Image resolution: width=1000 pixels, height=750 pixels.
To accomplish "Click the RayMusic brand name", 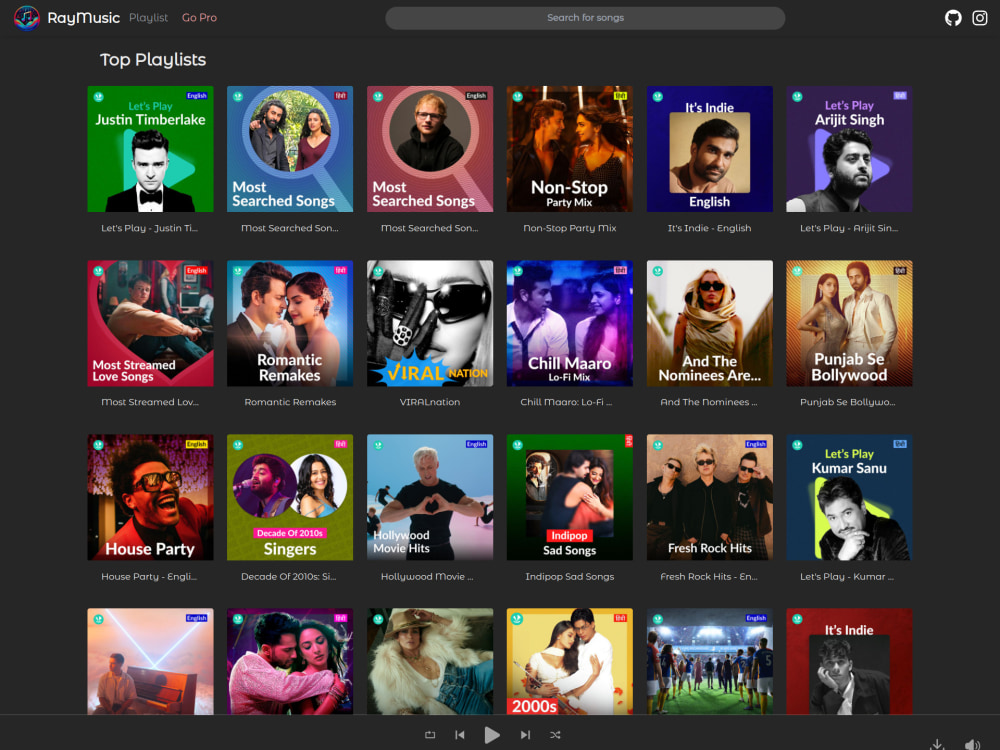I will pyautogui.click(x=84, y=18).
